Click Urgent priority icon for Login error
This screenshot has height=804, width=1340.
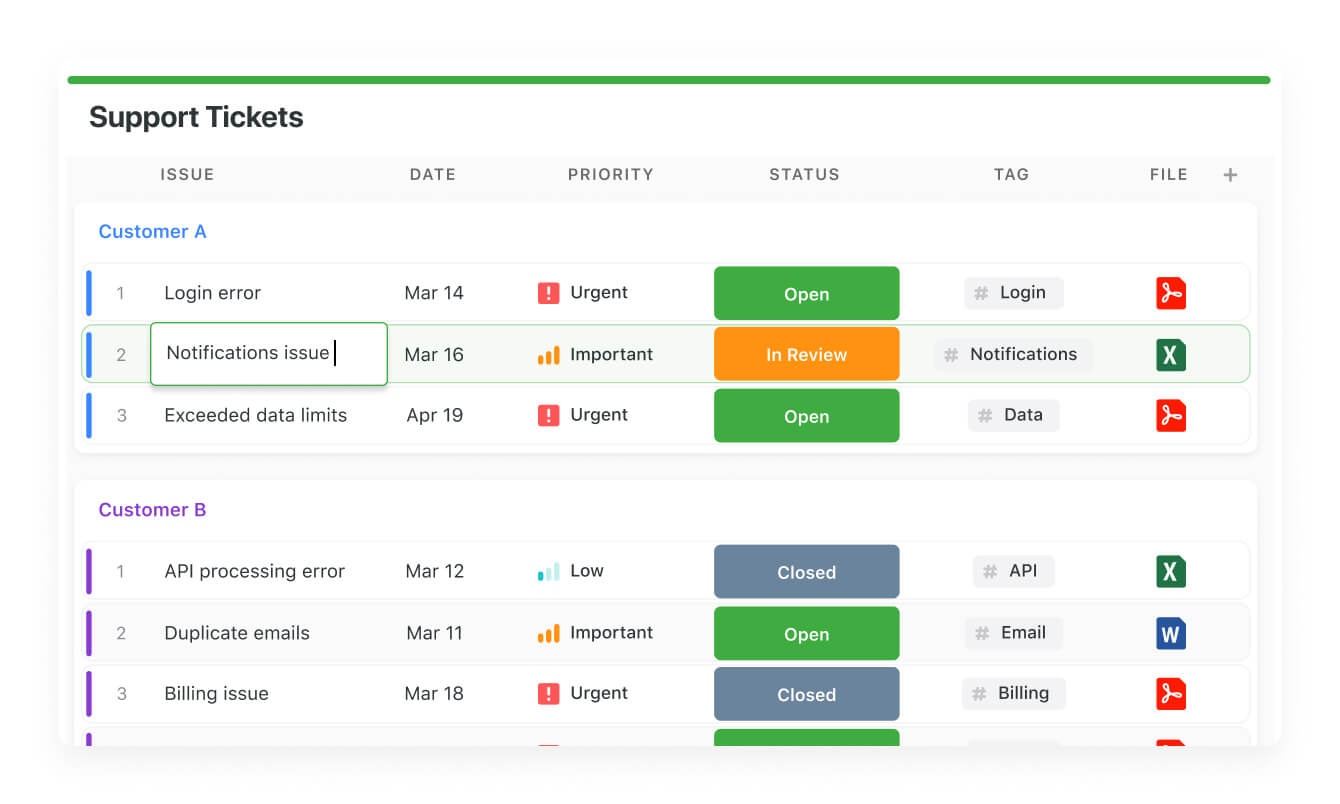point(548,293)
